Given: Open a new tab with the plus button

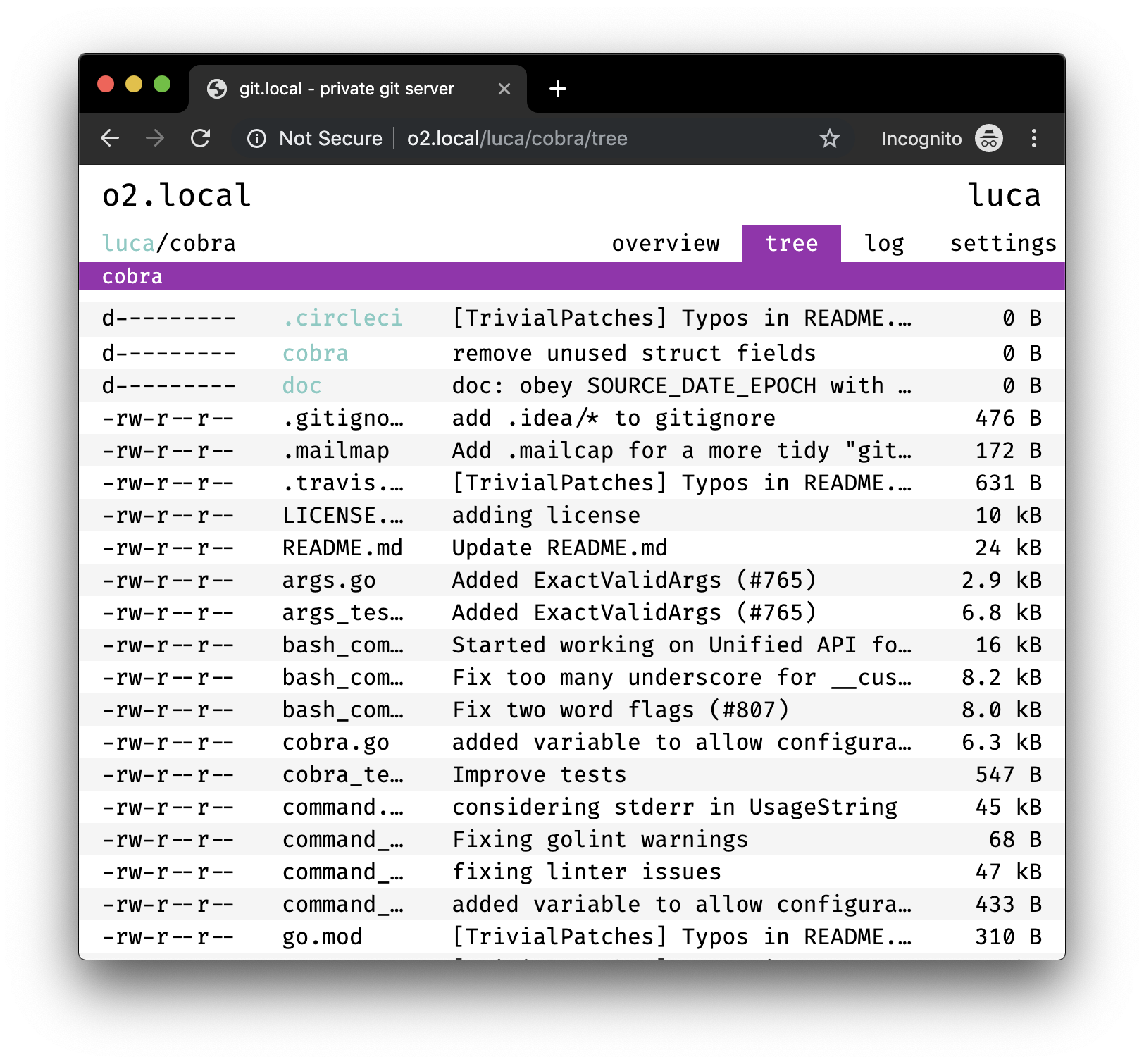Looking at the screenshot, I should [558, 89].
